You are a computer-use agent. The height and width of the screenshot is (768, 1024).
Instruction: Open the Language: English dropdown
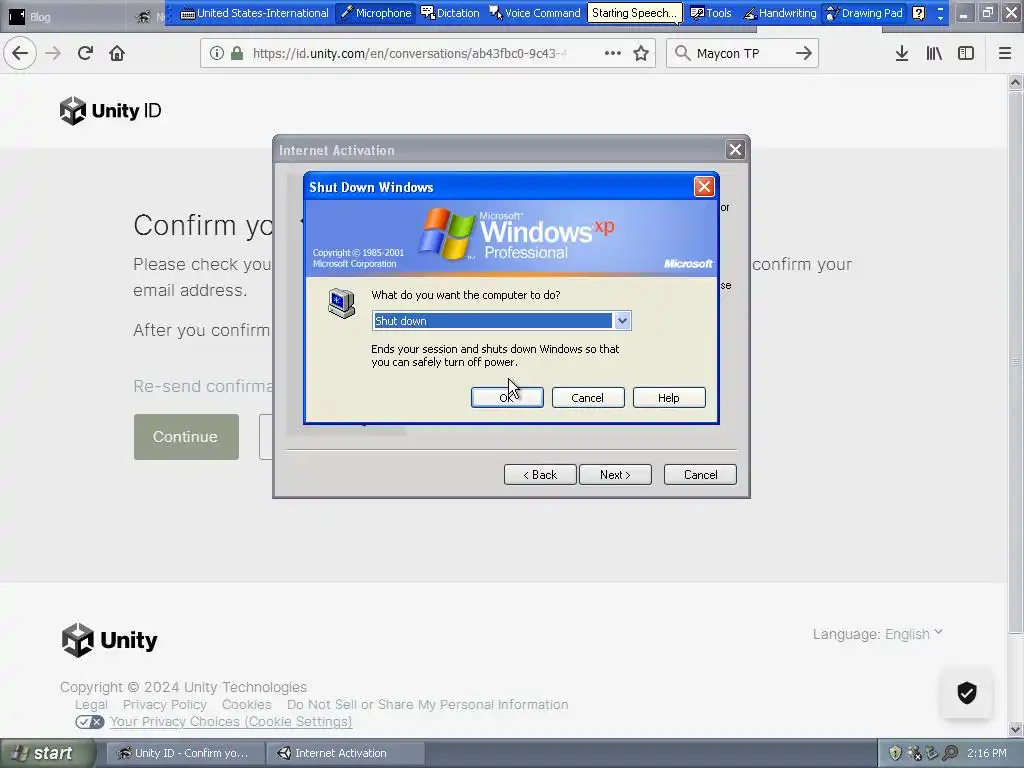[878, 633]
